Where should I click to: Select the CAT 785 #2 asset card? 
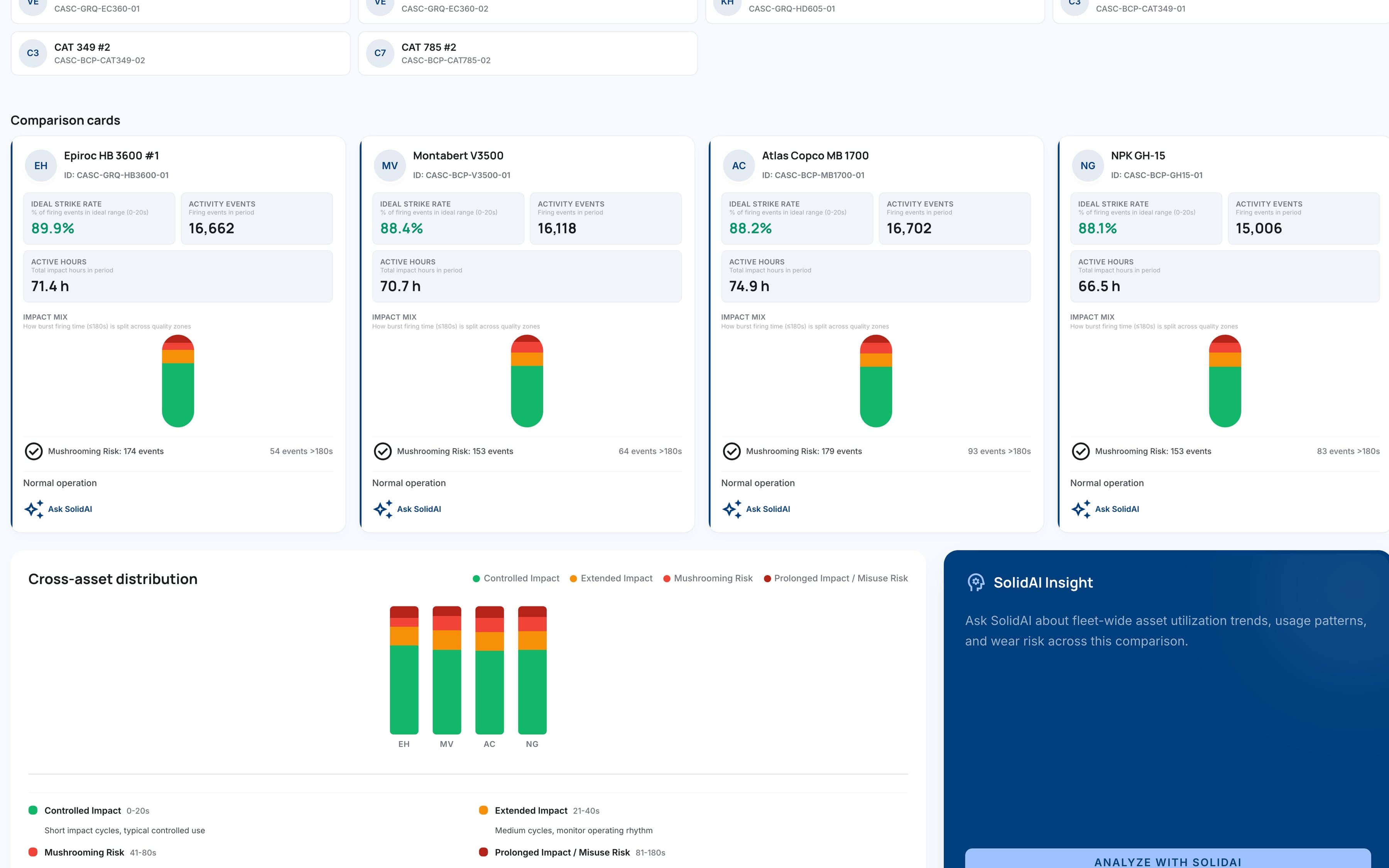527,53
